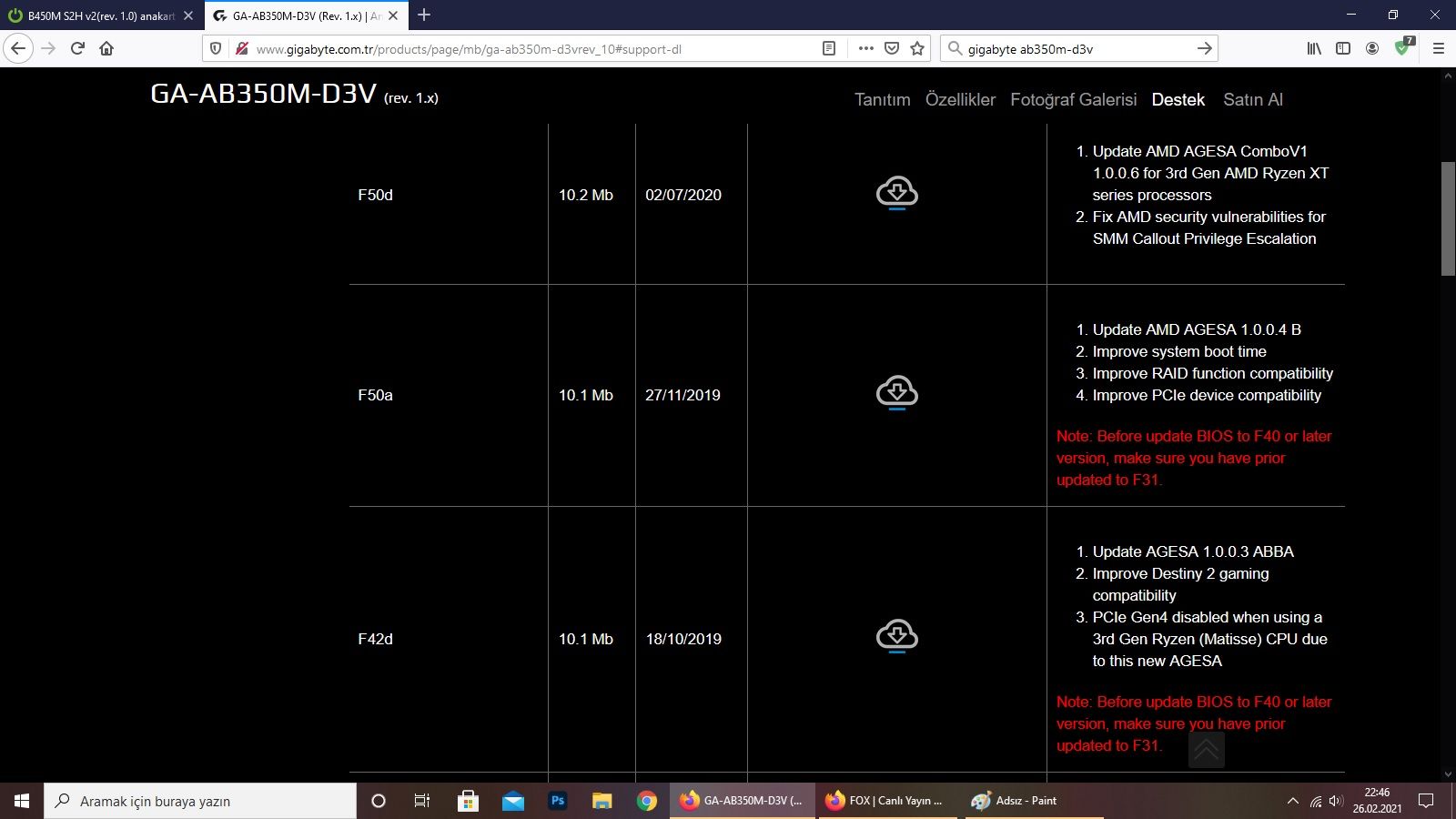View site connection security information
Screen dimensions: 1456x819
[241, 48]
